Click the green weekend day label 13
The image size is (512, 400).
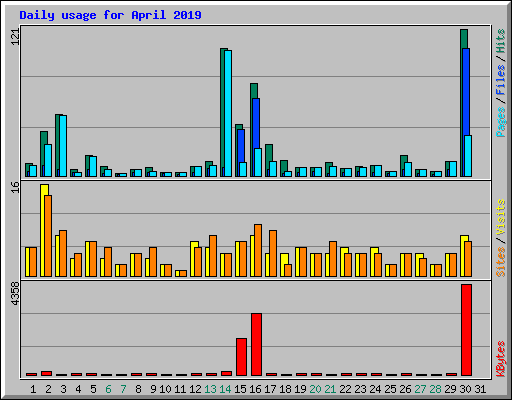pos(210,389)
